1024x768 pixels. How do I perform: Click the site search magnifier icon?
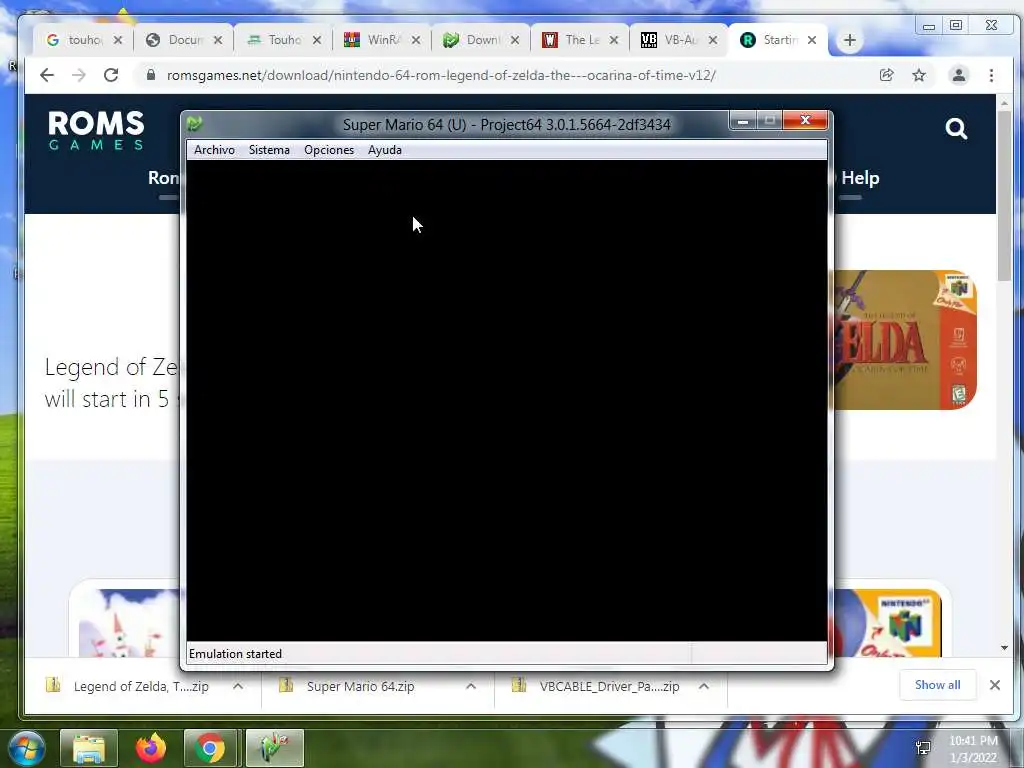click(x=956, y=129)
